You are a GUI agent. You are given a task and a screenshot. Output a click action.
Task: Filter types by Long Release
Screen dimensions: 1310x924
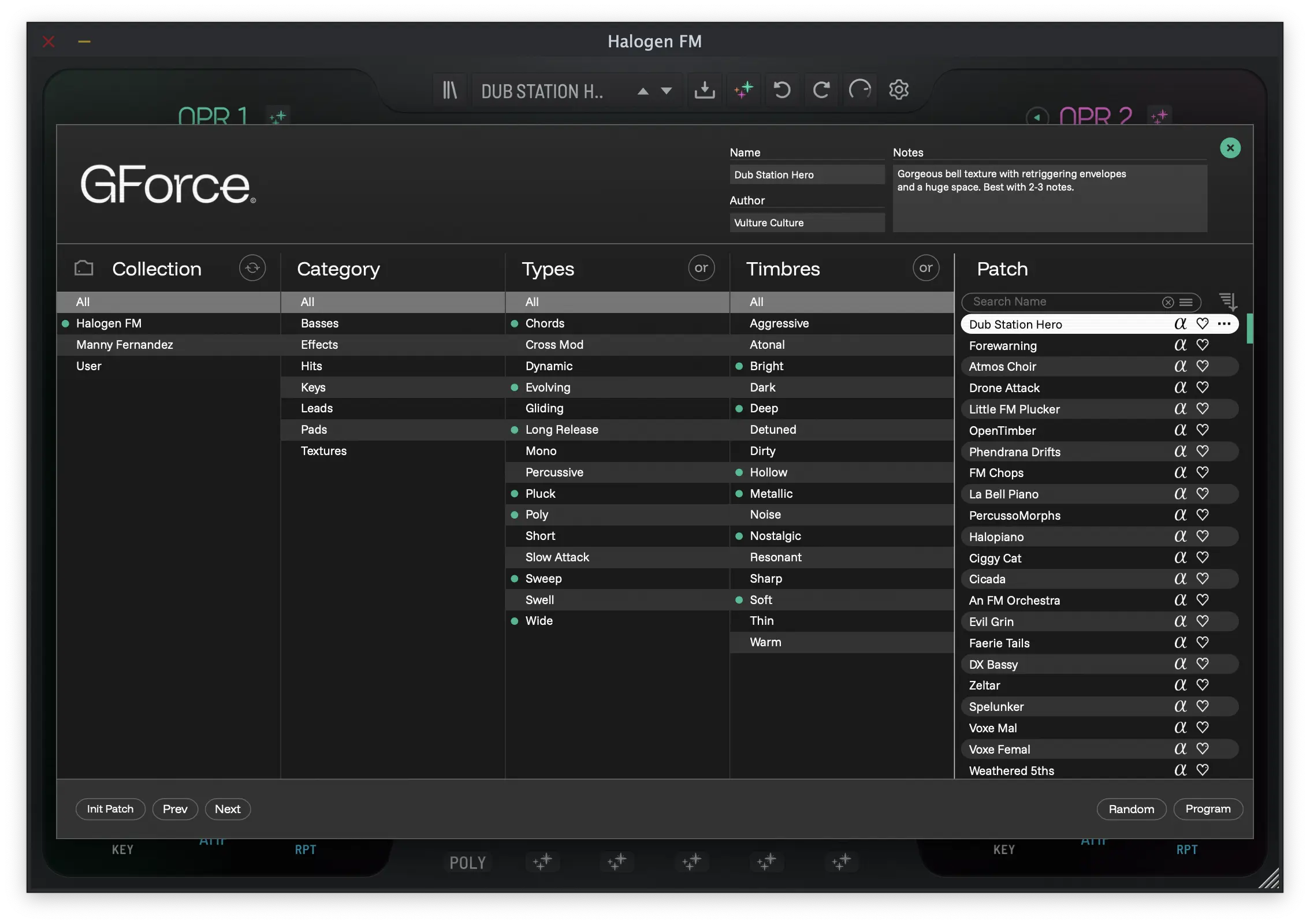(x=617, y=430)
